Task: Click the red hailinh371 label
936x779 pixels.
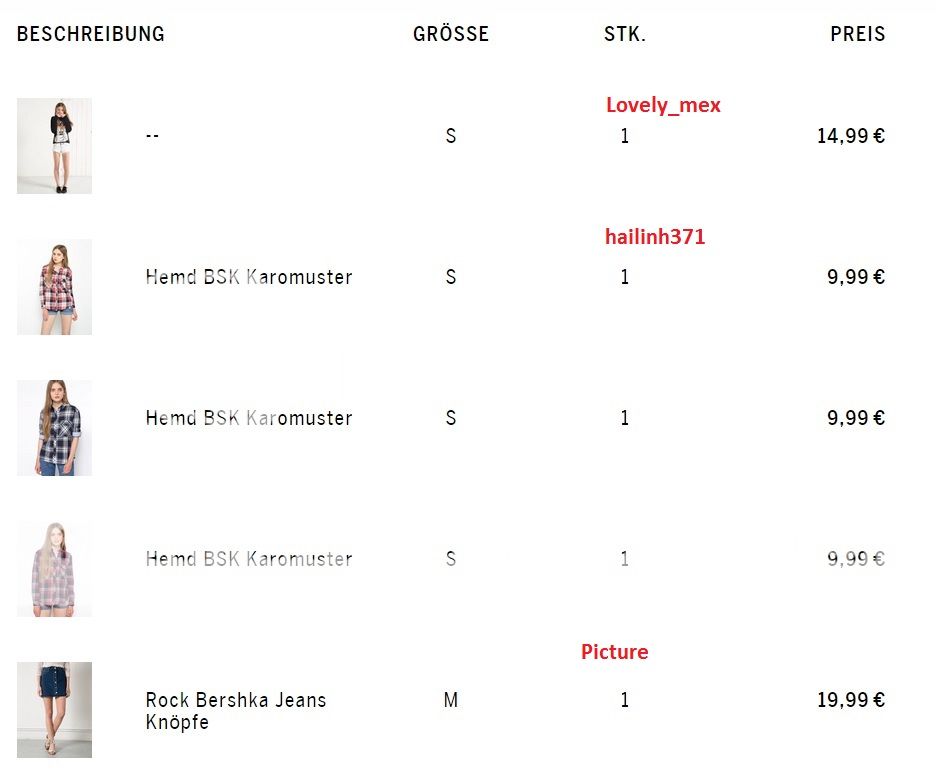Action: tap(655, 237)
